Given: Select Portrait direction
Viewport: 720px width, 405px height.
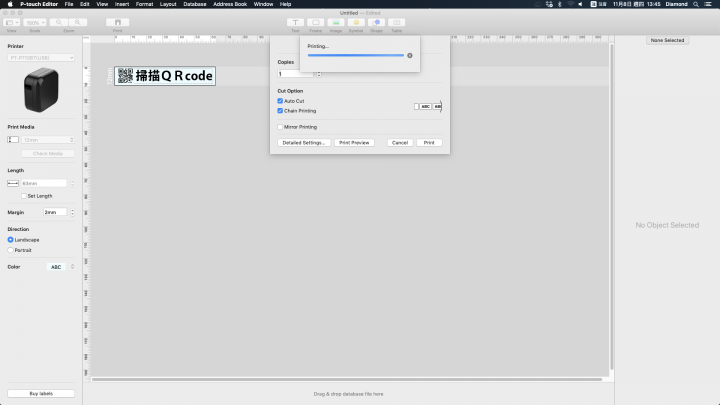Looking at the screenshot, I should pos(11,250).
